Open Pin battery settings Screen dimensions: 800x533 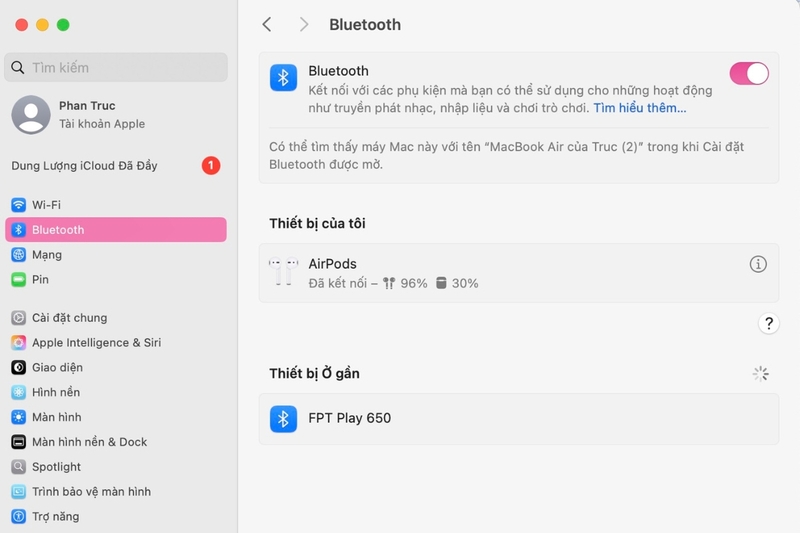tap(116, 280)
